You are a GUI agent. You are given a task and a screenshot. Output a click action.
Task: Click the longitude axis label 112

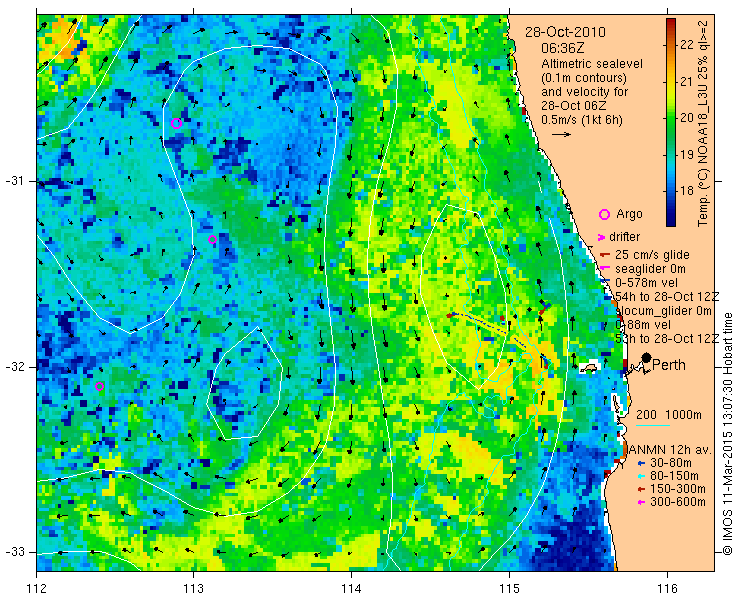click(x=37, y=589)
